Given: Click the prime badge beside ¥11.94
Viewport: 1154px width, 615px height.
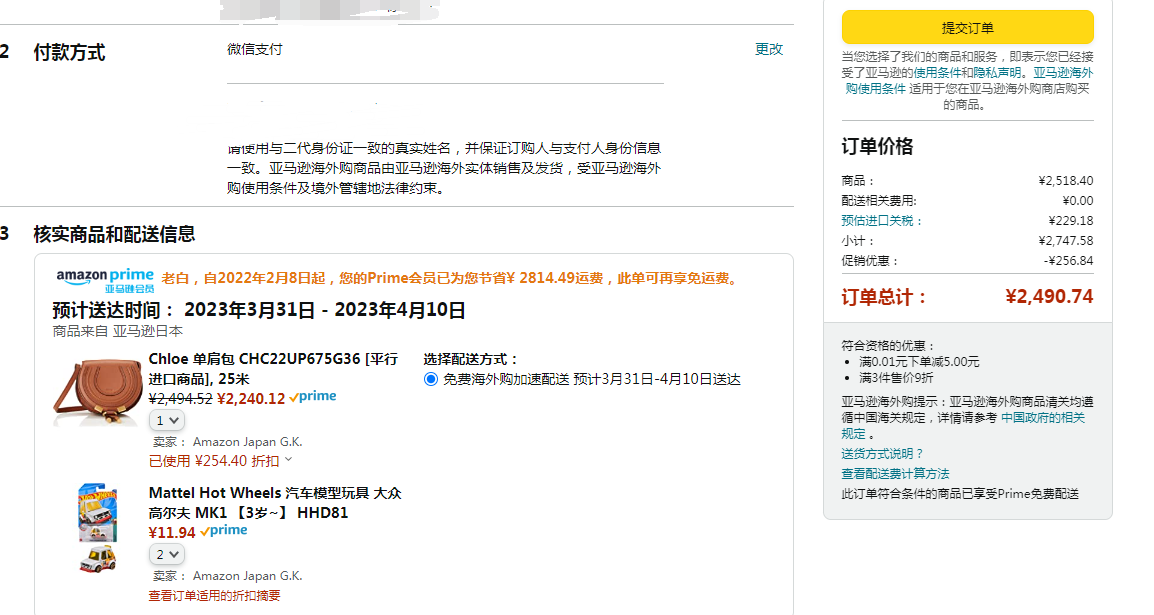Looking at the screenshot, I should click(224, 530).
